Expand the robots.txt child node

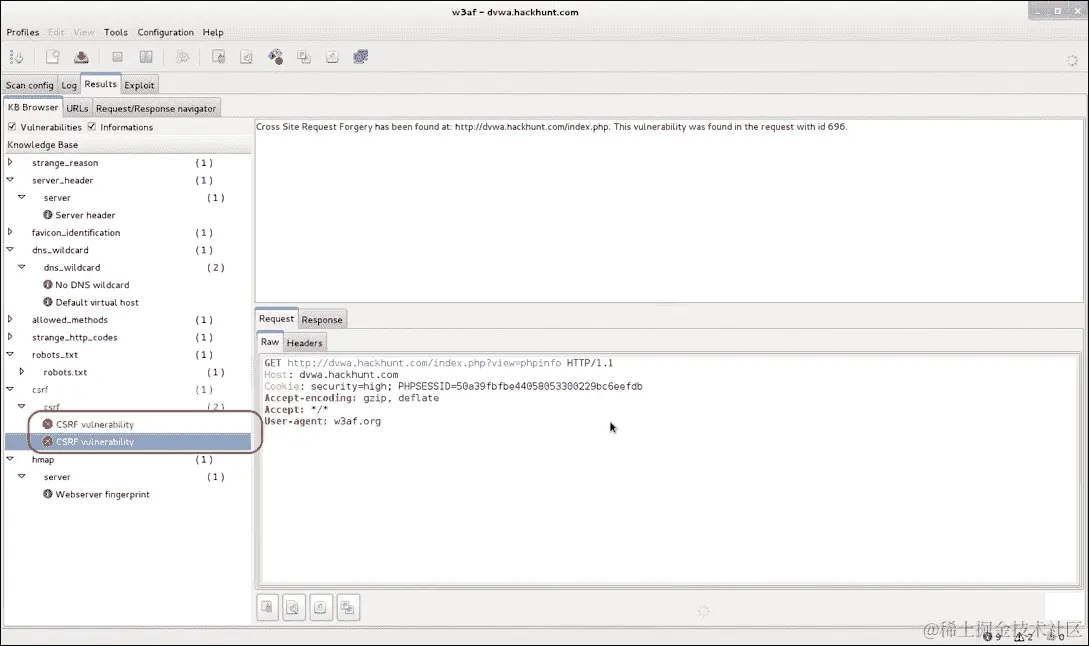(x=22, y=372)
